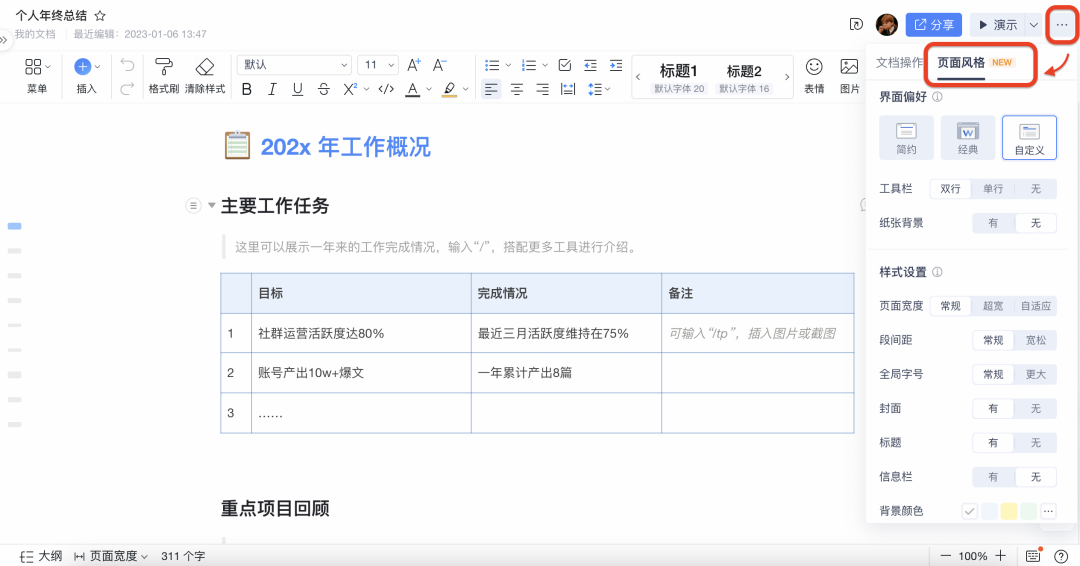
Task: Expand the dropdown arrow beside 演示
Action: (x=1033, y=25)
